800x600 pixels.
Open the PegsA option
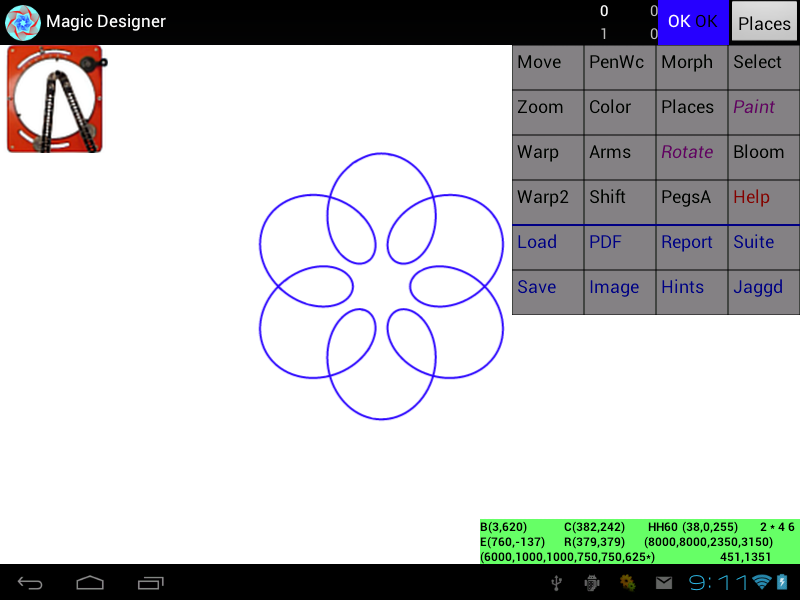click(x=691, y=202)
